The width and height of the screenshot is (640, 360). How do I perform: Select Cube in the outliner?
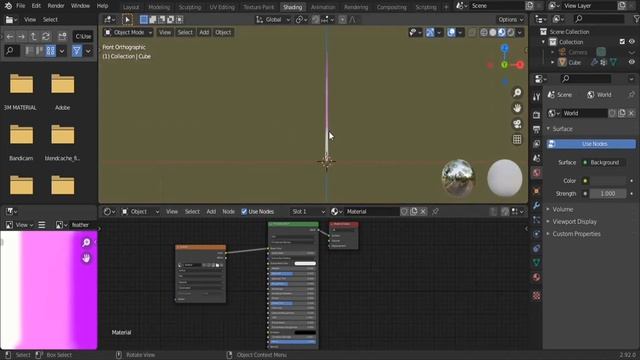[575, 62]
